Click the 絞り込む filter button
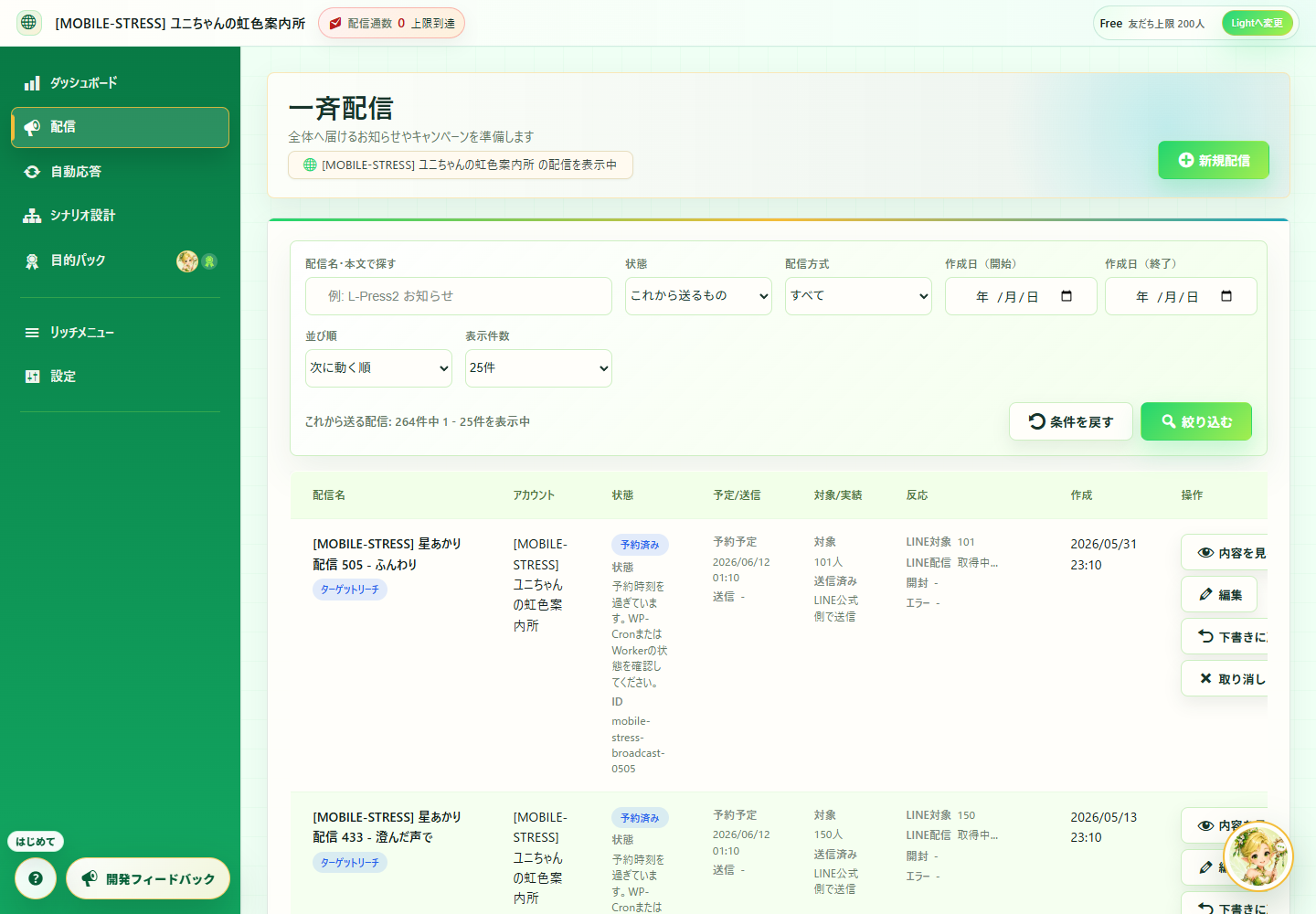The height and width of the screenshot is (914, 1316). (1196, 421)
